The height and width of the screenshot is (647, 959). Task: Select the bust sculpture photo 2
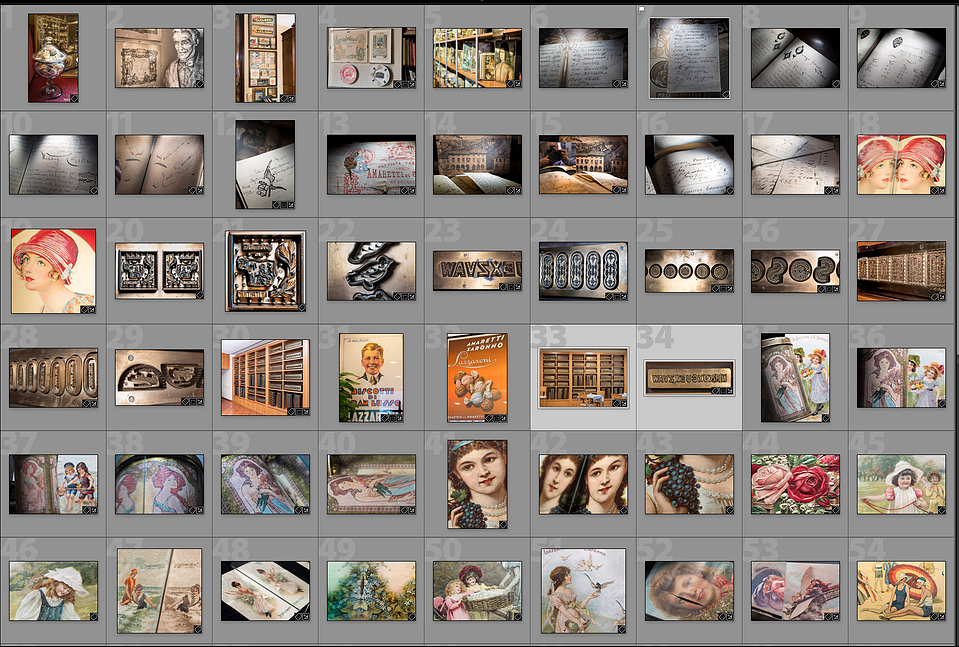pos(160,57)
